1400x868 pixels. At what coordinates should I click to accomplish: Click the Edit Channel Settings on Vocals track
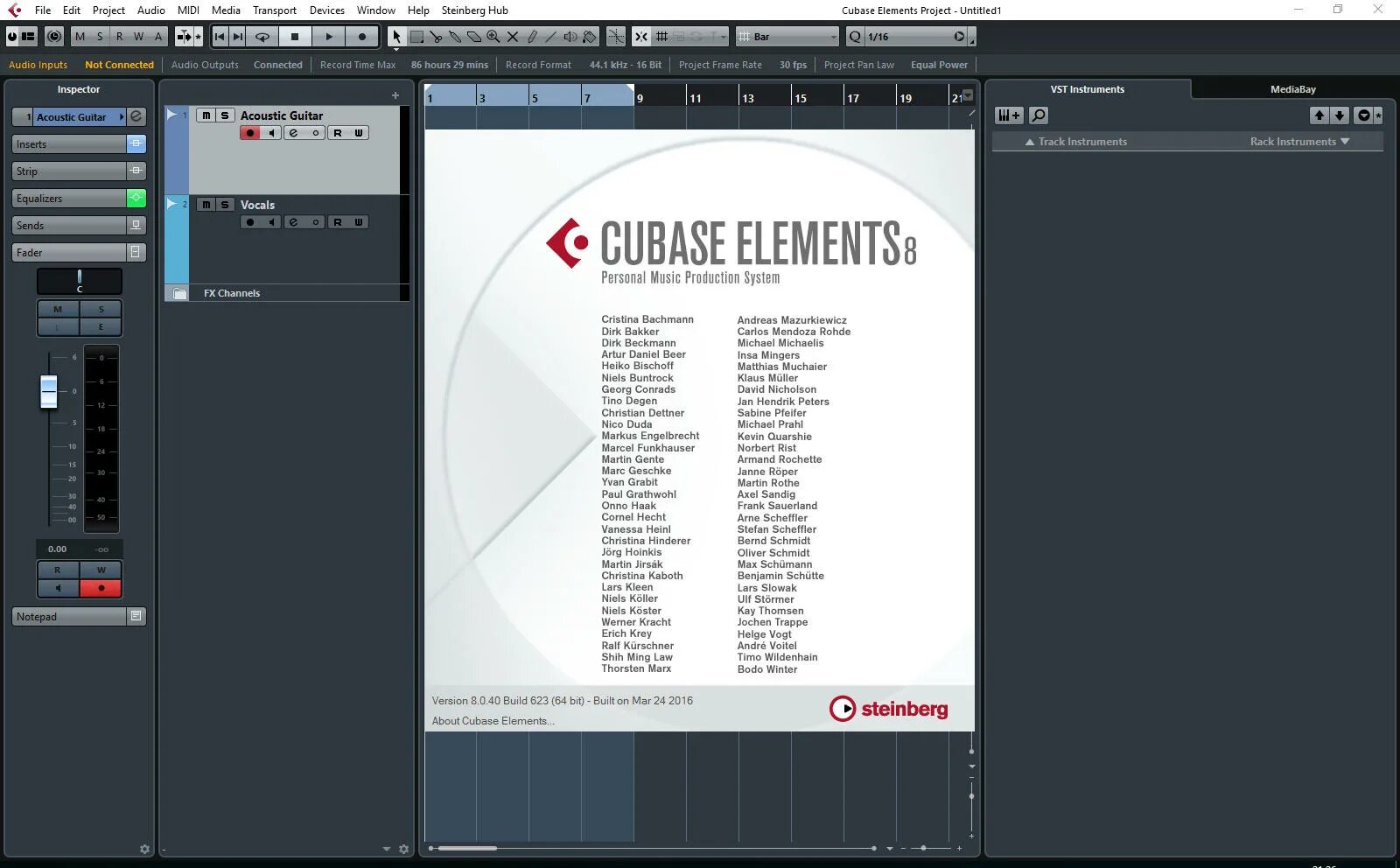point(294,222)
